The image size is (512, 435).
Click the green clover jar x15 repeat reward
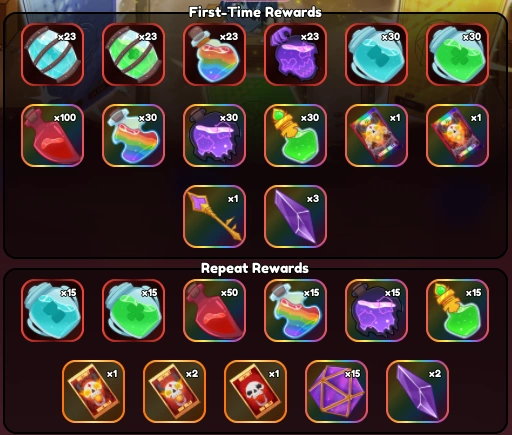tap(133, 310)
